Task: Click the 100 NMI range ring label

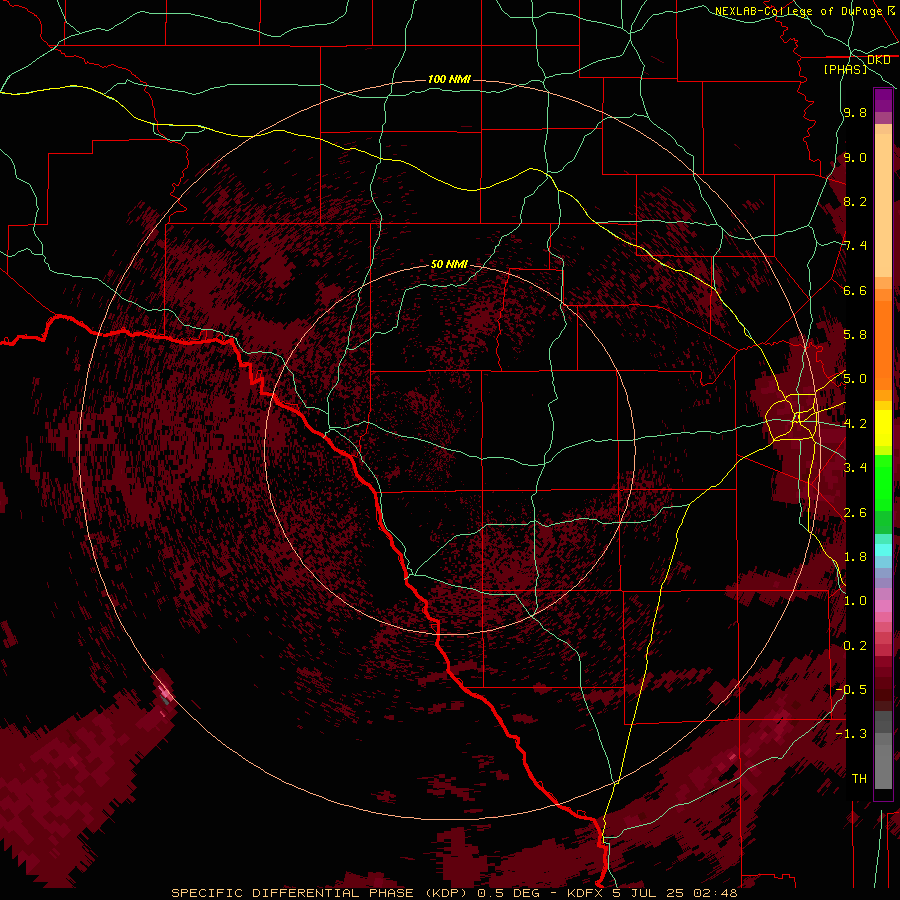Action: (449, 79)
